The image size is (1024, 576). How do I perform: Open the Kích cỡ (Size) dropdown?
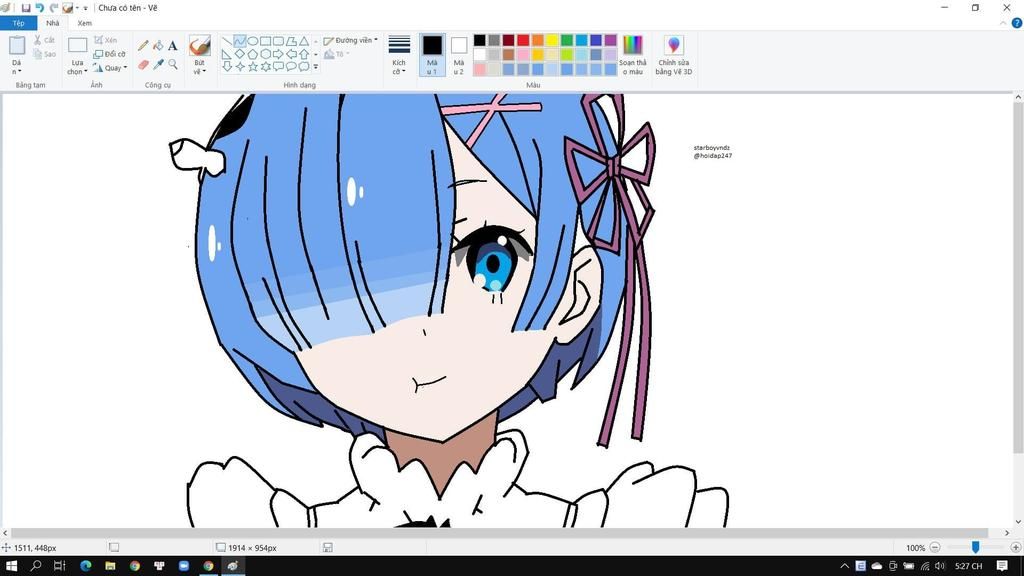coord(399,55)
